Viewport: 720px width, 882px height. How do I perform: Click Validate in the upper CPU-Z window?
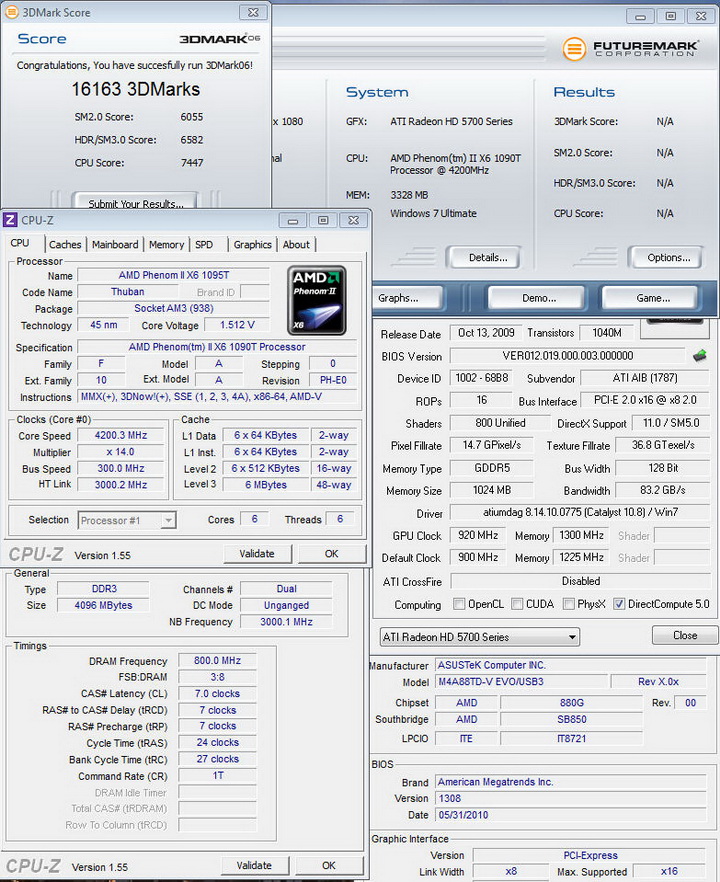pos(257,554)
